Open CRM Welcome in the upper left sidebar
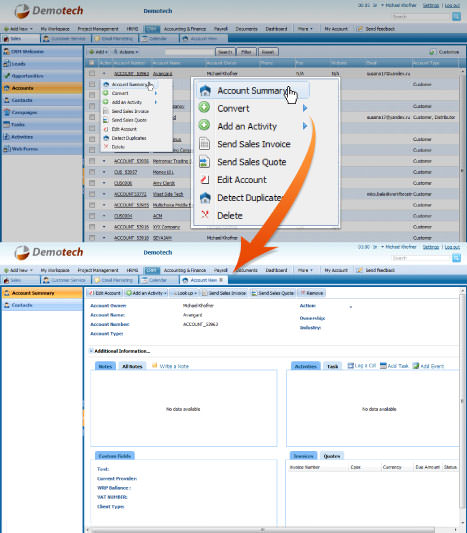The width and height of the screenshot is (467, 533). [42, 51]
